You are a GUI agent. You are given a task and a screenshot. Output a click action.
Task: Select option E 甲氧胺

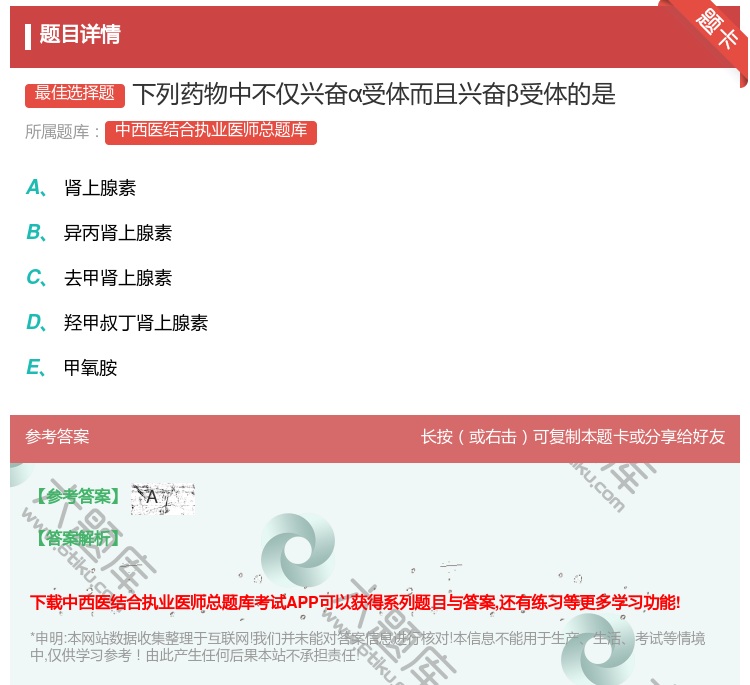(72, 368)
